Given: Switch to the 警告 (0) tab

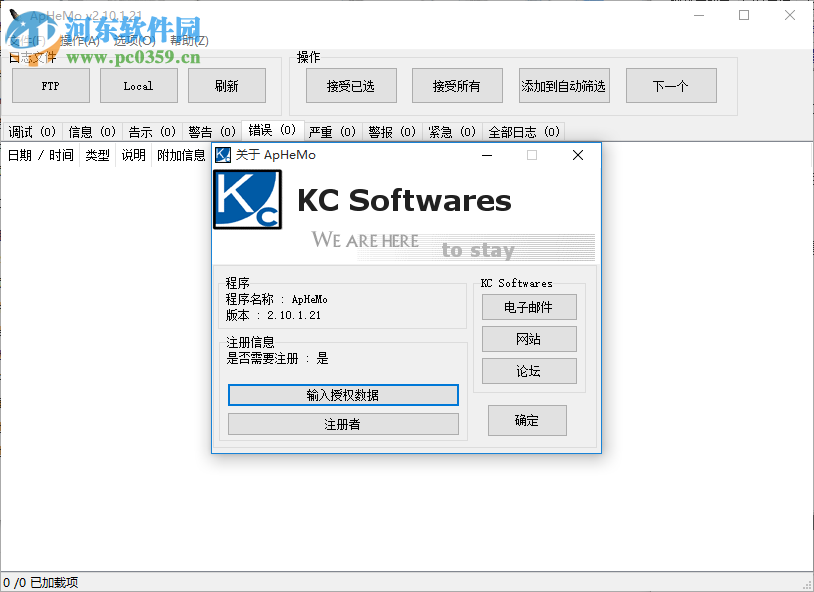Looking at the screenshot, I should [212, 132].
